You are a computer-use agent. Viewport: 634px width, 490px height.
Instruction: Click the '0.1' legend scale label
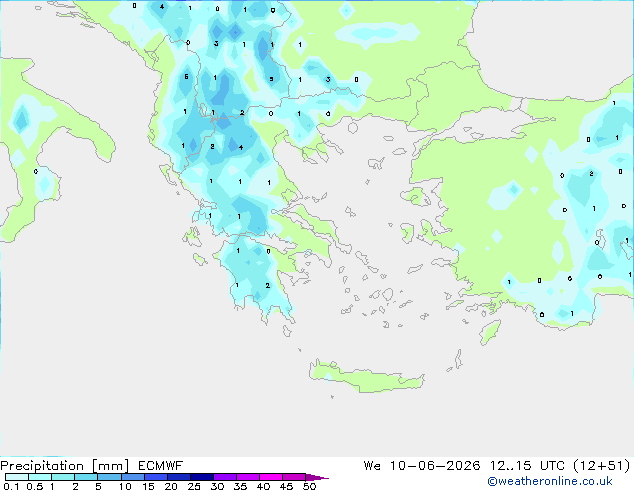coord(11,486)
